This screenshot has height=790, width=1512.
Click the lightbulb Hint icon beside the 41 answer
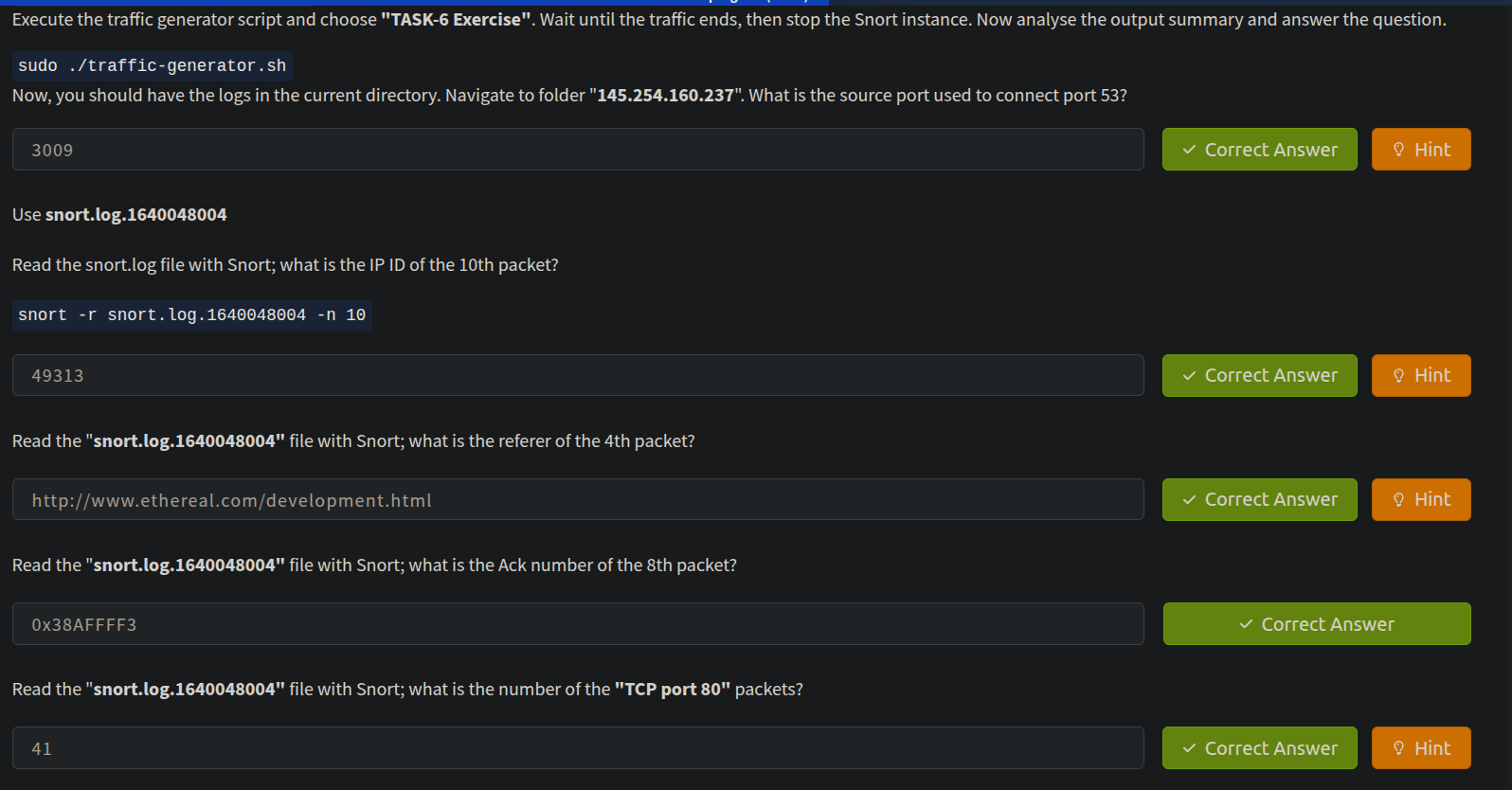(x=1398, y=748)
